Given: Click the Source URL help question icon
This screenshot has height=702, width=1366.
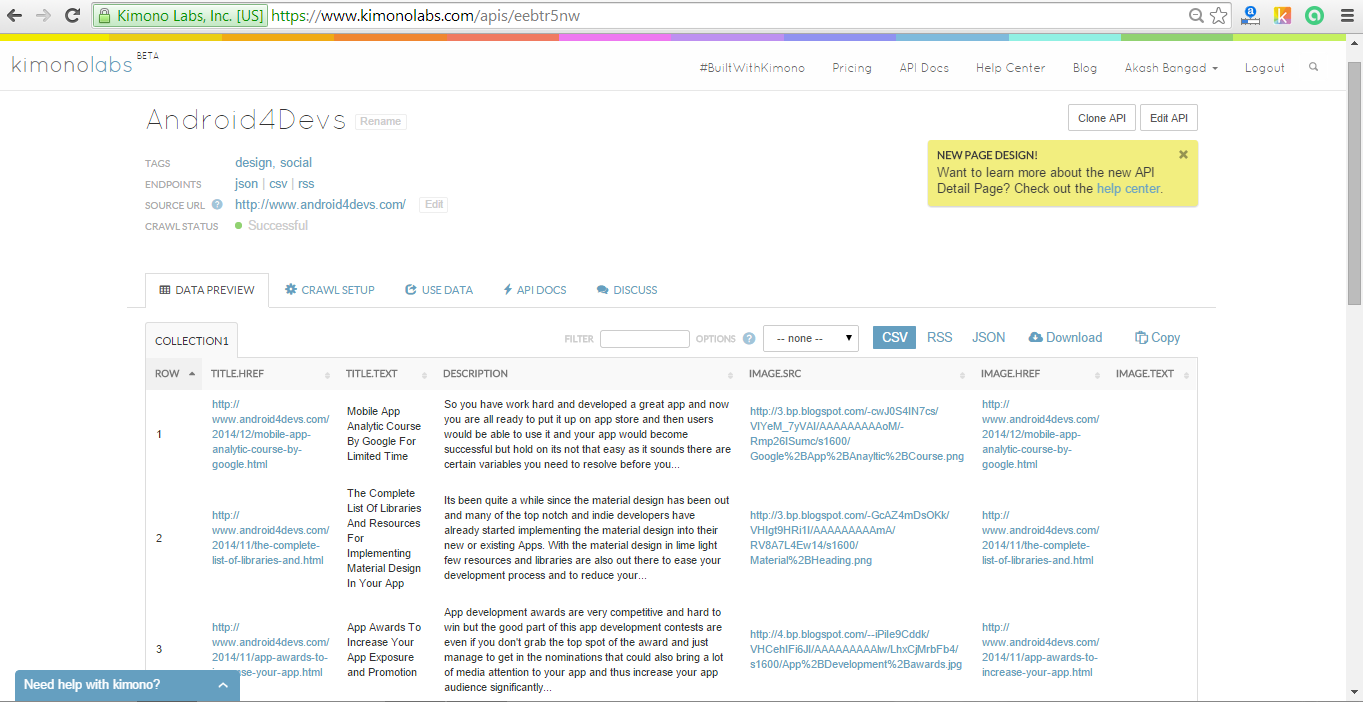Looking at the screenshot, I should [217, 205].
